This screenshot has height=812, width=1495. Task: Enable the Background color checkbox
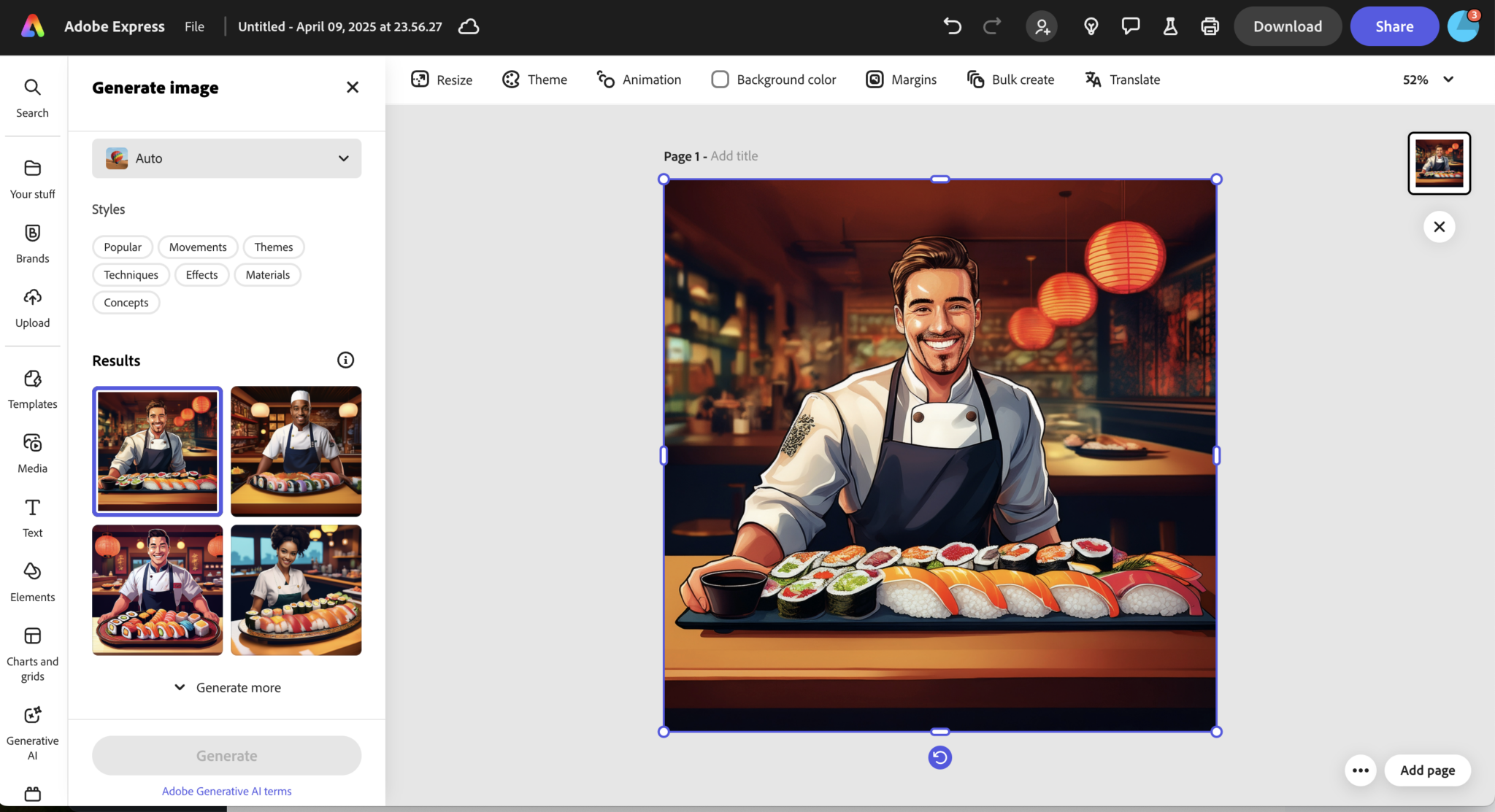[x=720, y=79]
